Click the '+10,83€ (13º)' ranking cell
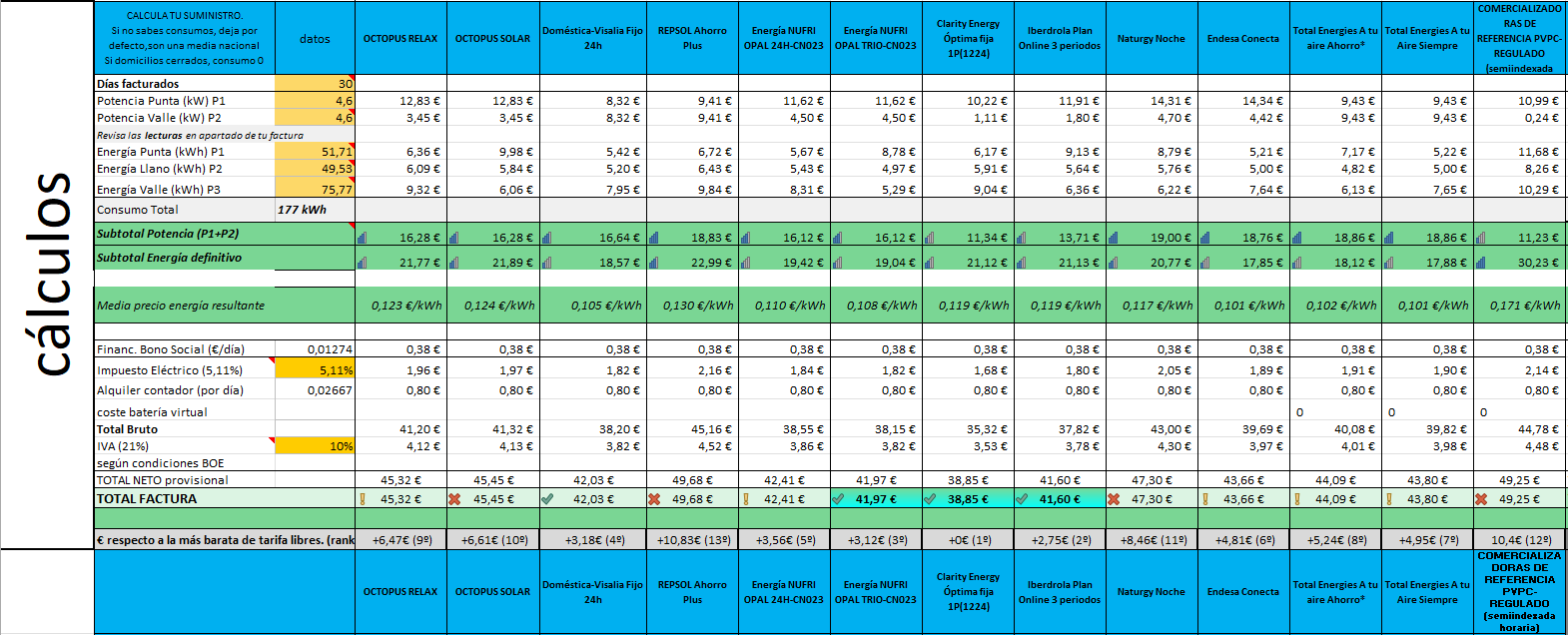This screenshot has width=1568, height=635. 692,540
